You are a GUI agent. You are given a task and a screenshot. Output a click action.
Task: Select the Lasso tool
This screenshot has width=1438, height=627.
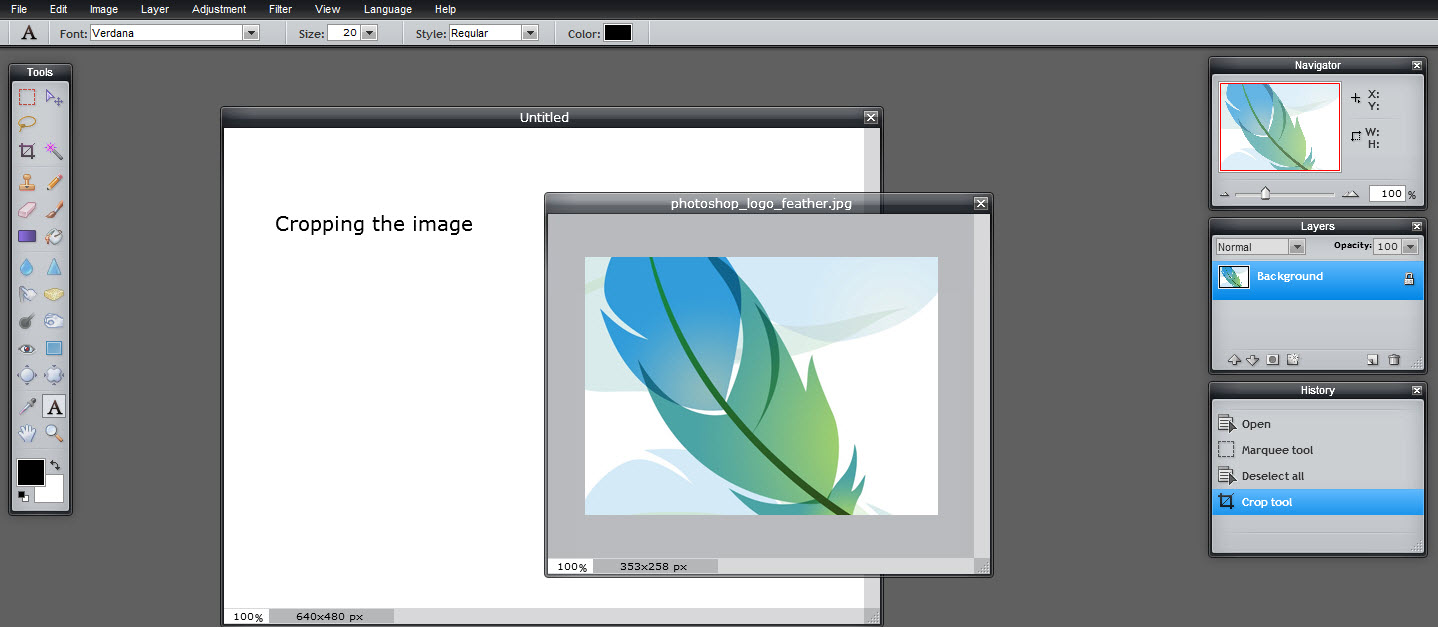coord(27,124)
